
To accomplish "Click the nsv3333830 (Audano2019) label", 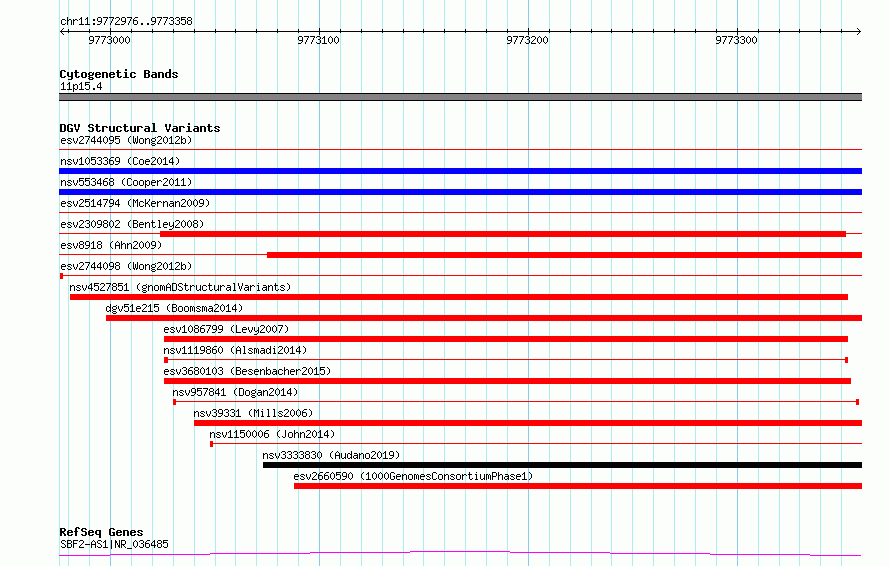I will tap(331, 455).
